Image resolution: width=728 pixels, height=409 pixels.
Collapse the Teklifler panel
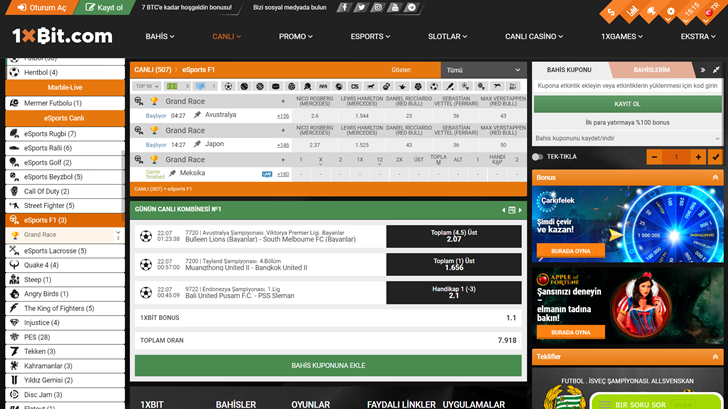[x=715, y=357]
